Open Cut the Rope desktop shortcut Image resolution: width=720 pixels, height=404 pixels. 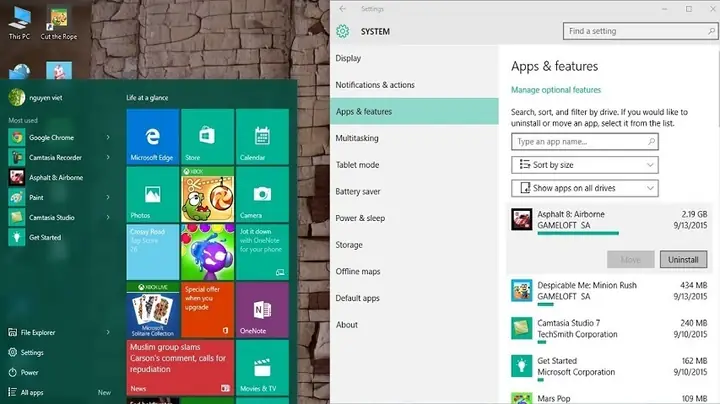tap(59, 23)
